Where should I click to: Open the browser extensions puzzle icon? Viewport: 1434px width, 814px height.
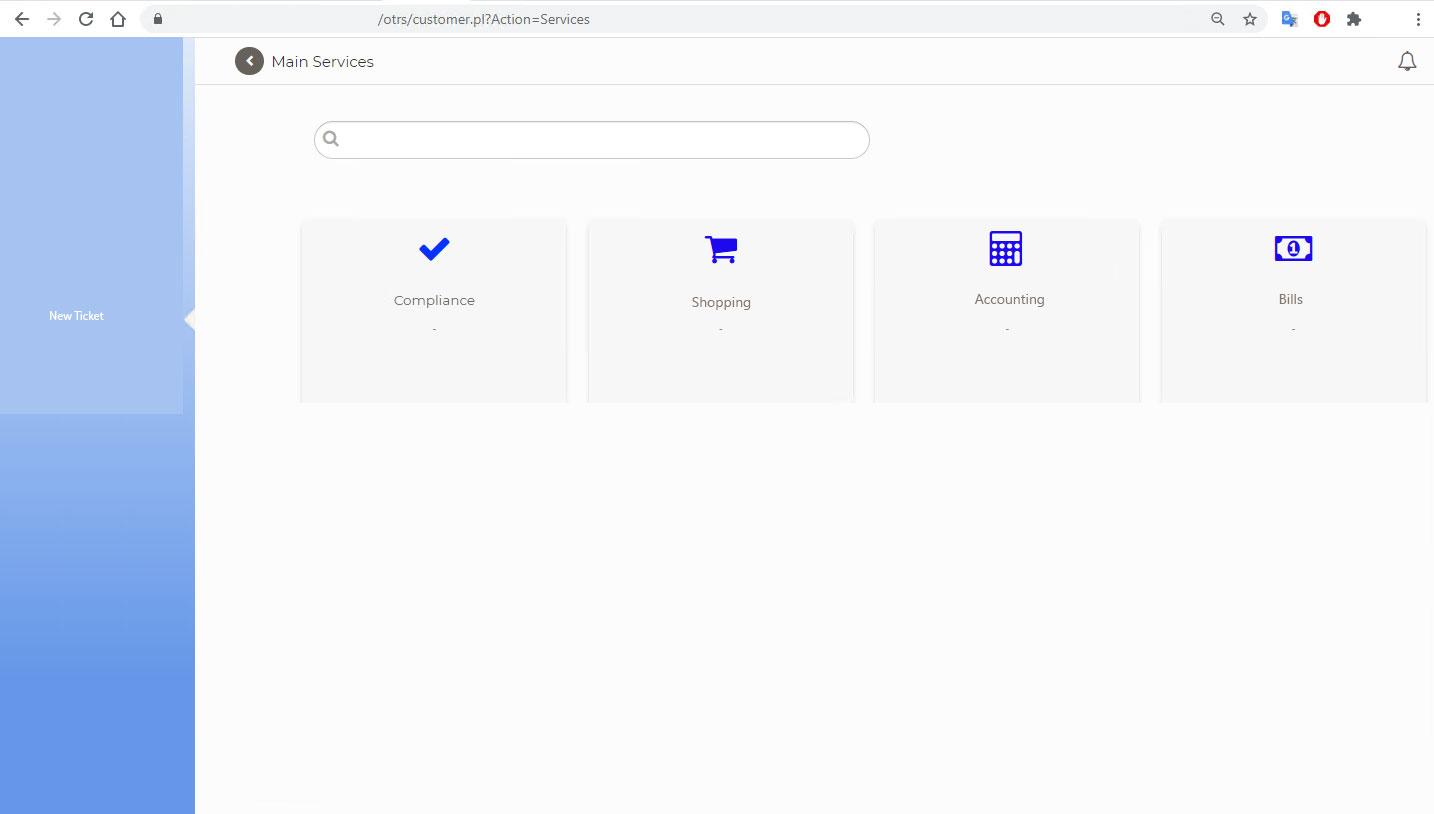(x=1354, y=19)
